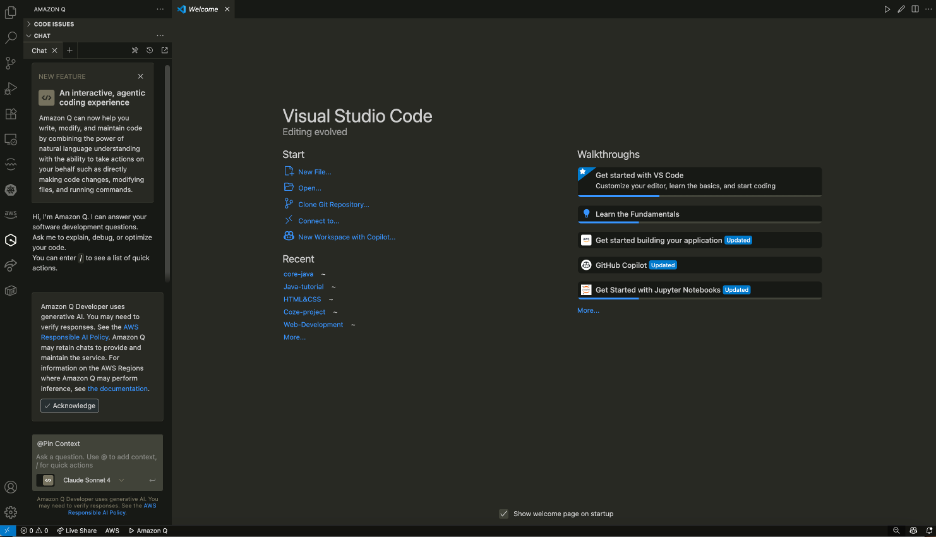This screenshot has height=538, width=936.
Task: Click the chat history clock icon
Action: [150, 50]
